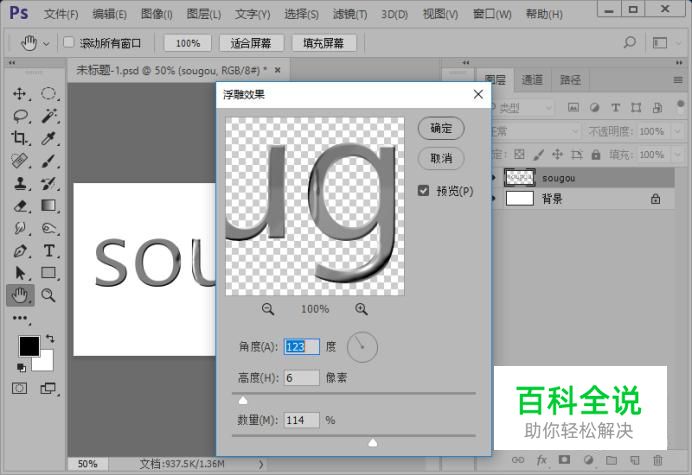Open the search icon in options bar
The width and height of the screenshot is (692, 475).
630,43
